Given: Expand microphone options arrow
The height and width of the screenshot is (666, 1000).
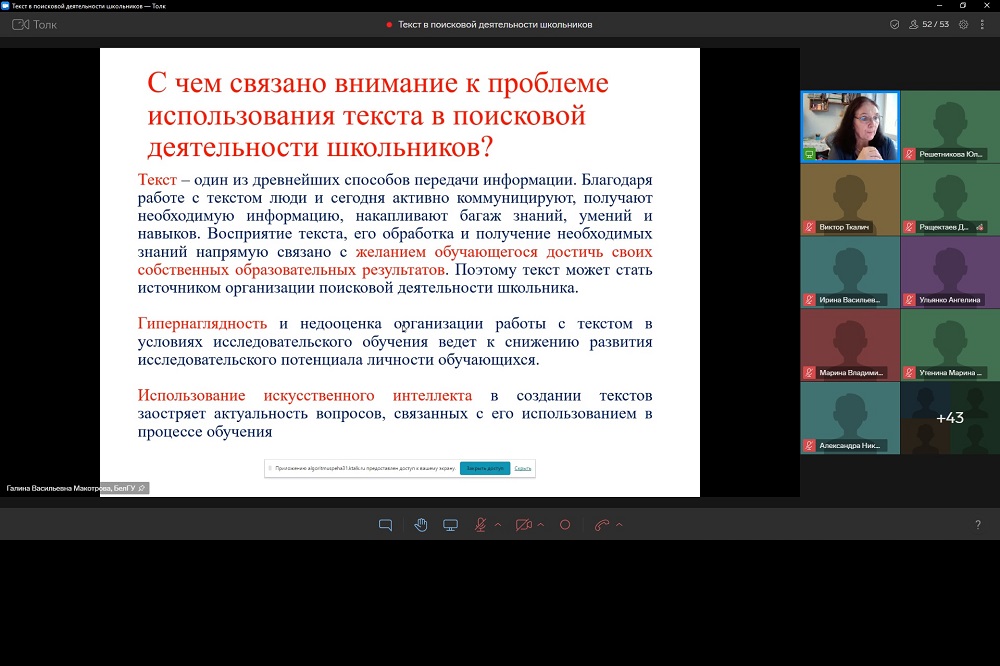Looking at the screenshot, I should click(x=498, y=525).
